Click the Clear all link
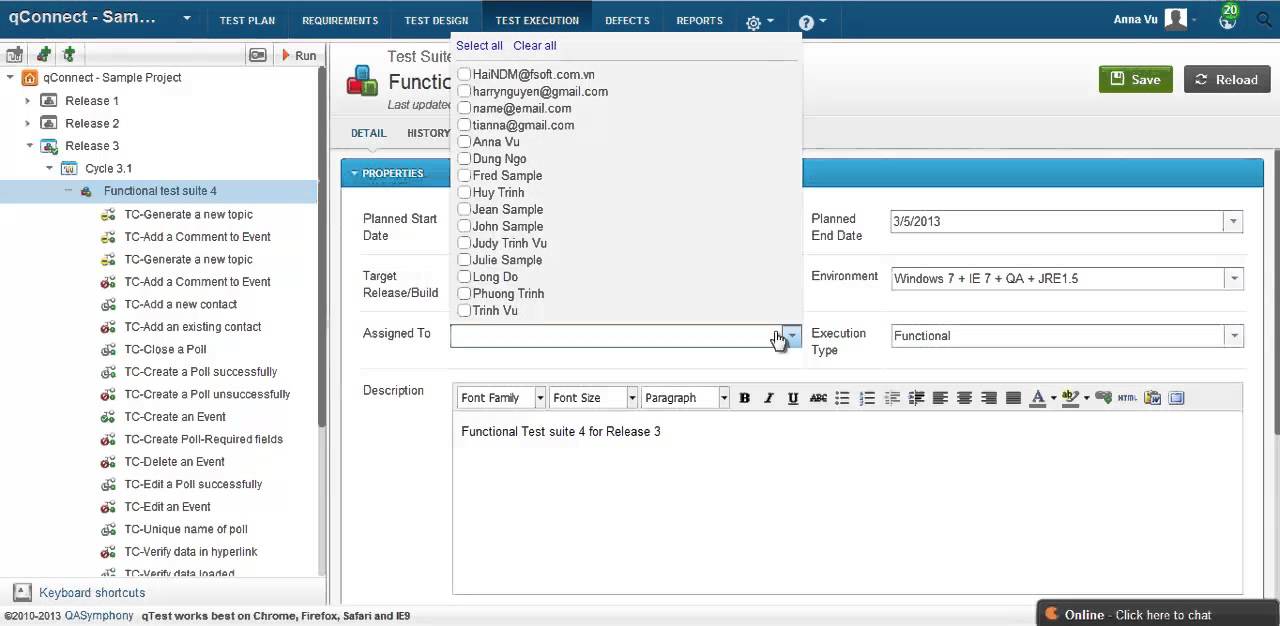Viewport: 1280px width, 626px height. (x=535, y=46)
